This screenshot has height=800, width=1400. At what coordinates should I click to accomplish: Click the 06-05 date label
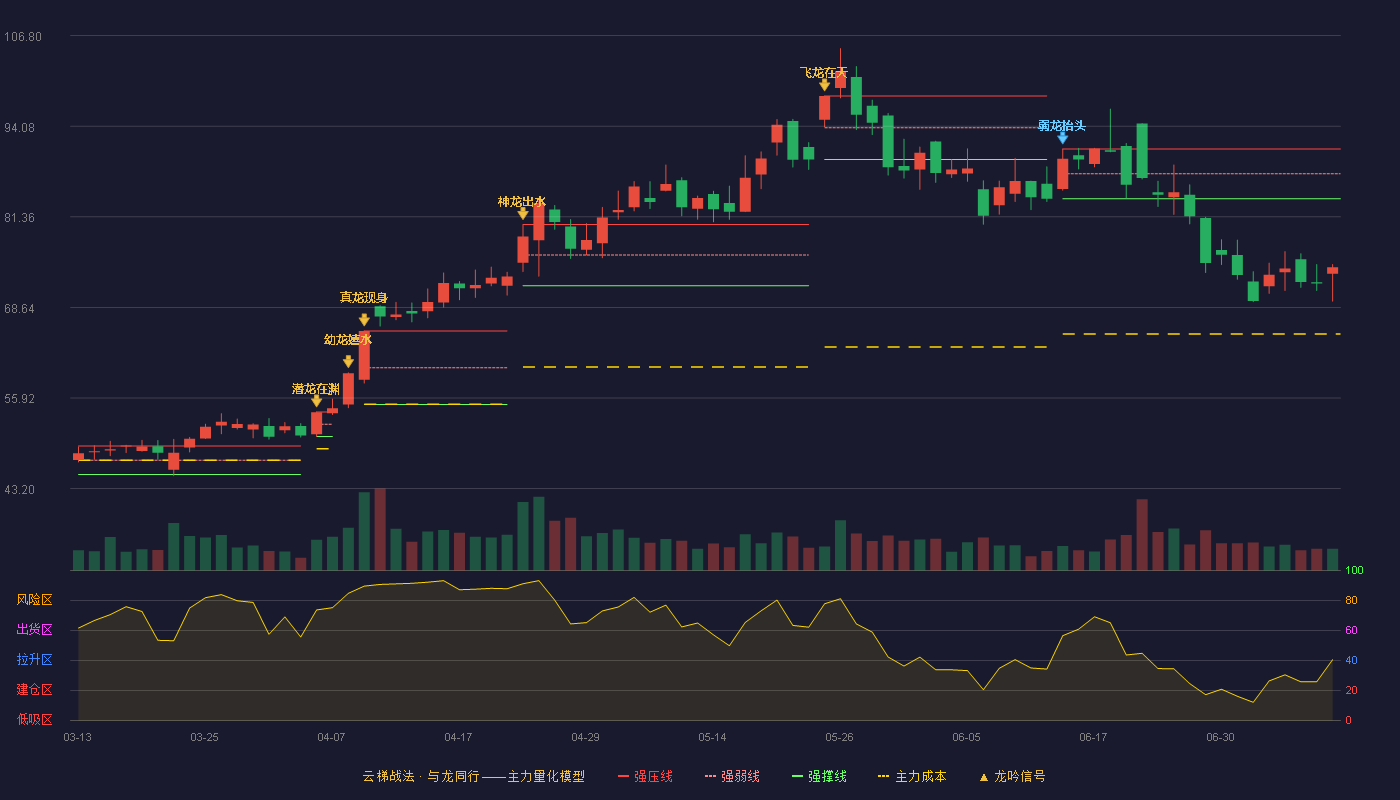pyautogui.click(x=967, y=737)
